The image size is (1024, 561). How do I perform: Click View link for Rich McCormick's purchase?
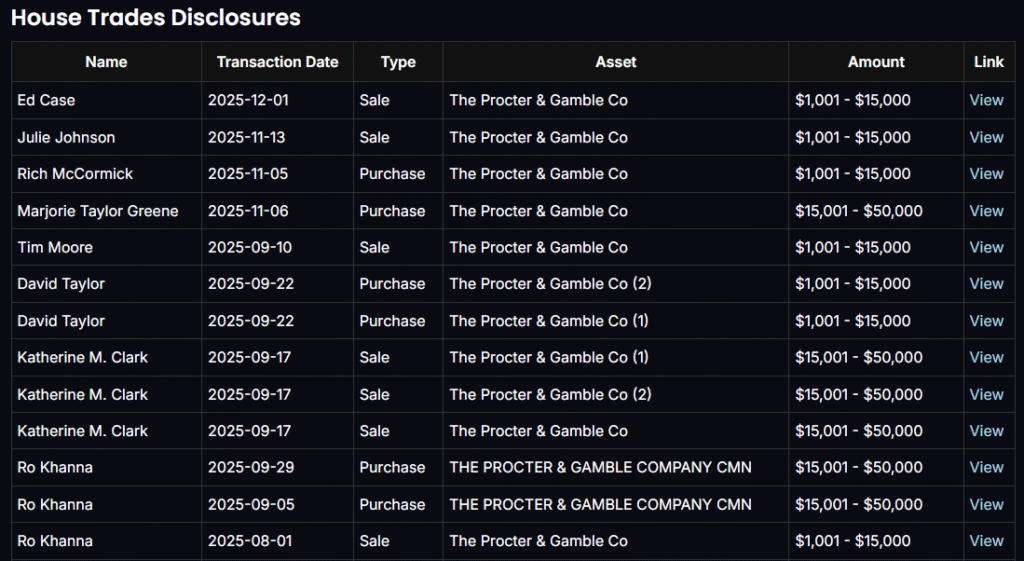[x=986, y=174]
